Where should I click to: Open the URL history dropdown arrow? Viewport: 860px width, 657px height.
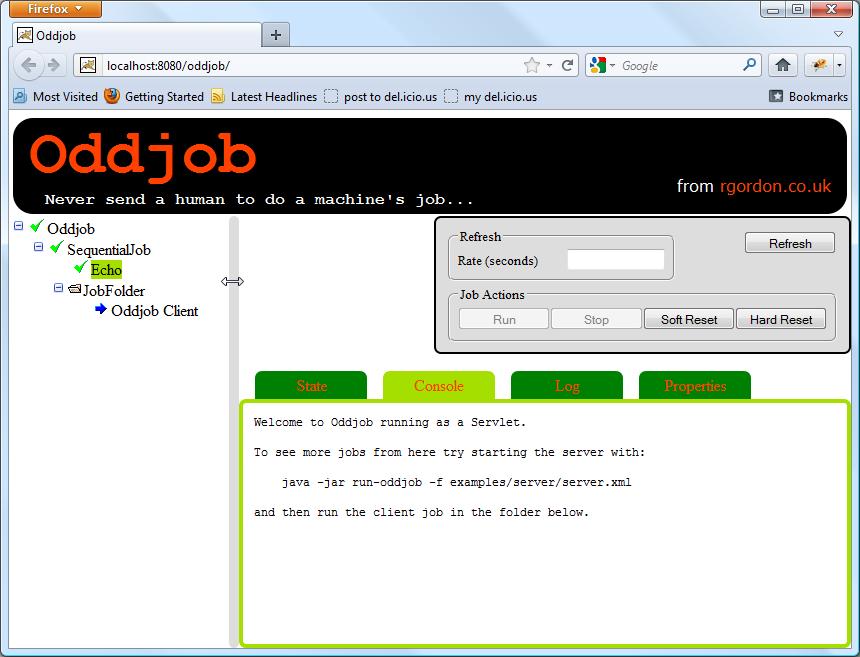click(x=549, y=66)
